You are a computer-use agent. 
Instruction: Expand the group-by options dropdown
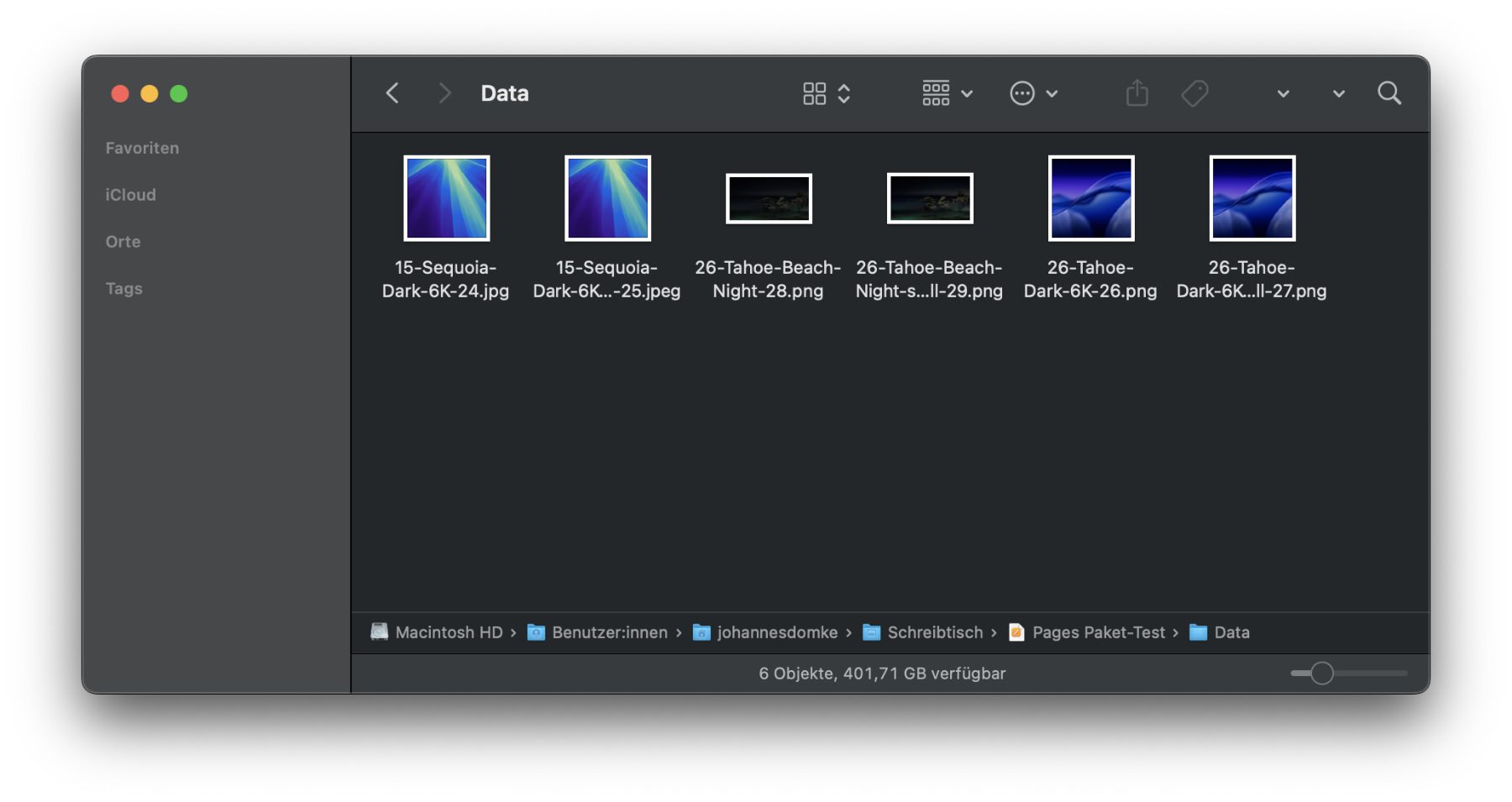pyautogui.click(x=947, y=93)
